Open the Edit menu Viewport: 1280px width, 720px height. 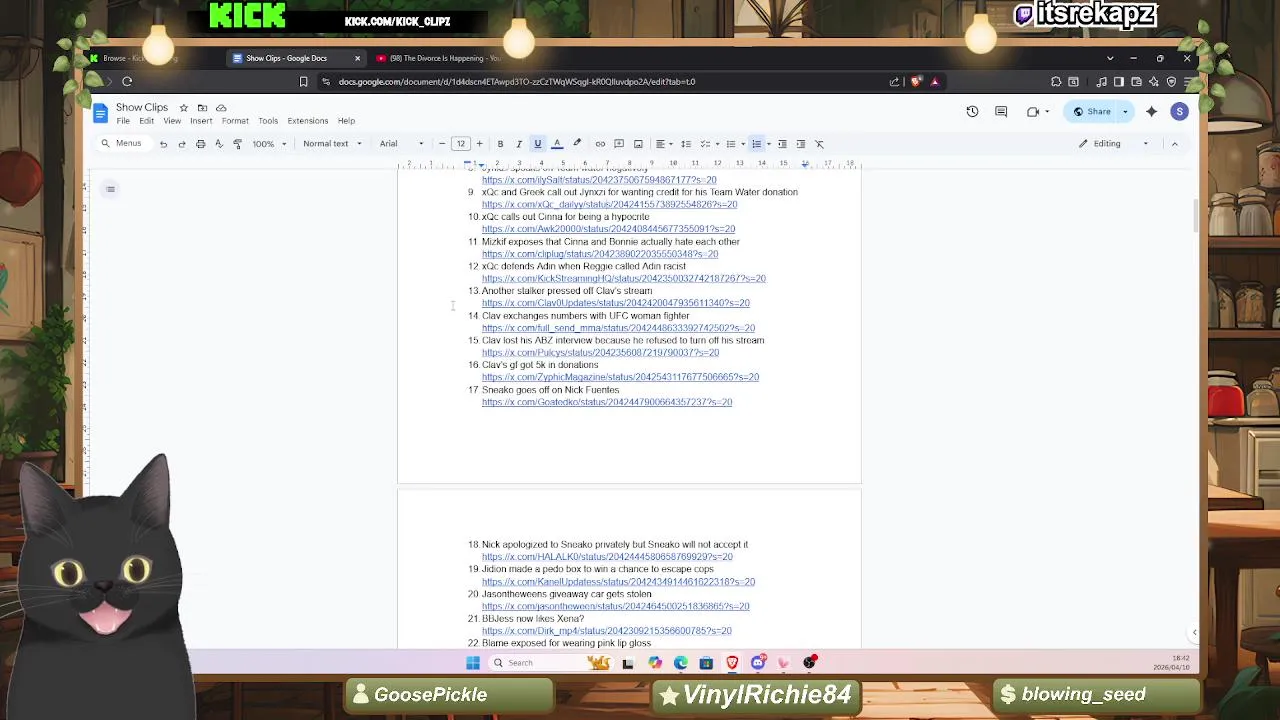147,121
